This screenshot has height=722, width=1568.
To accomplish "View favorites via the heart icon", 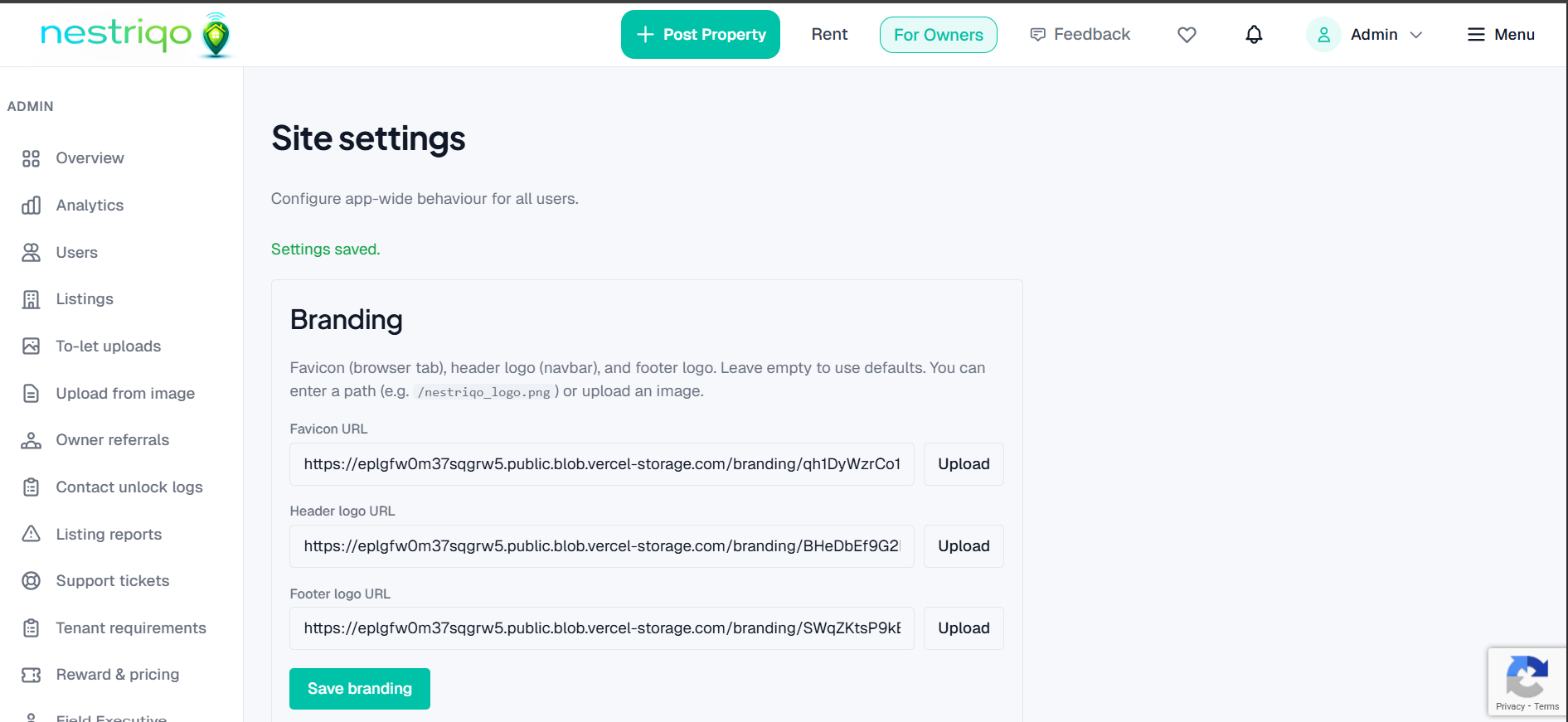I will (x=1187, y=34).
